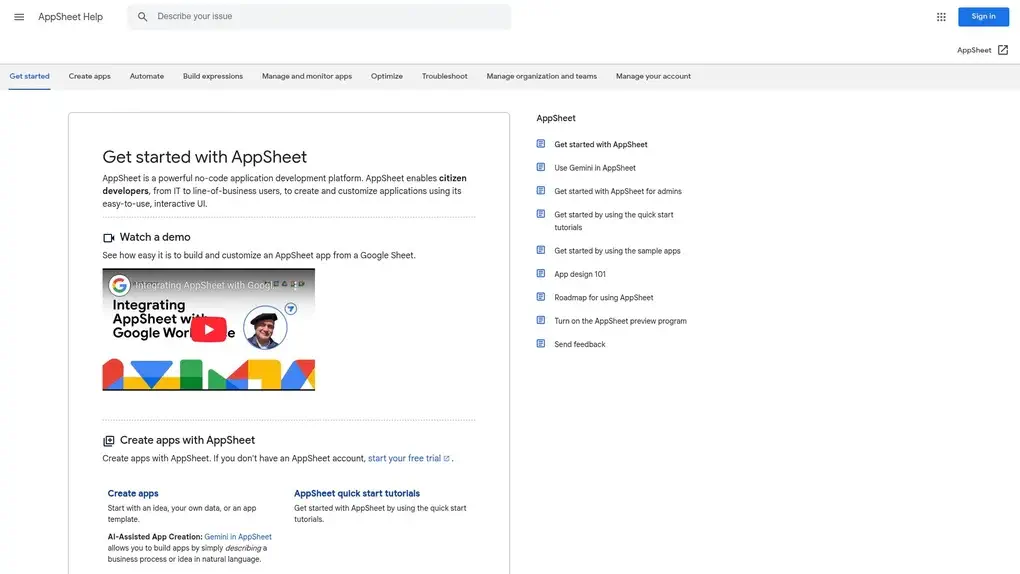
Task: Click the article icon beside sample apps entry
Action: pyautogui.click(x=541, y=250)
